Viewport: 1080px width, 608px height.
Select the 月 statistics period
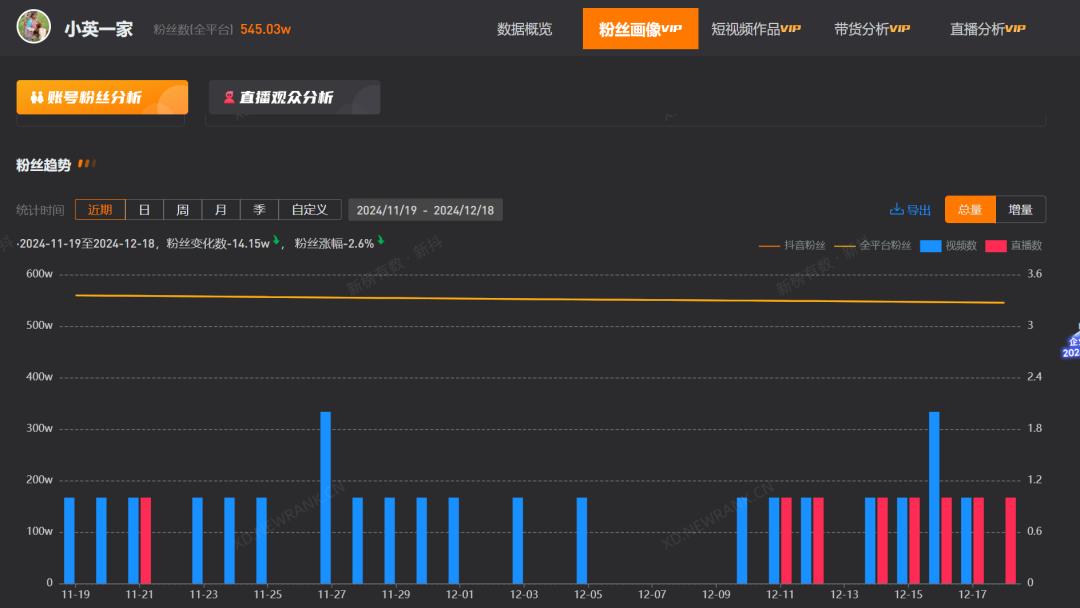click(220, 210)
